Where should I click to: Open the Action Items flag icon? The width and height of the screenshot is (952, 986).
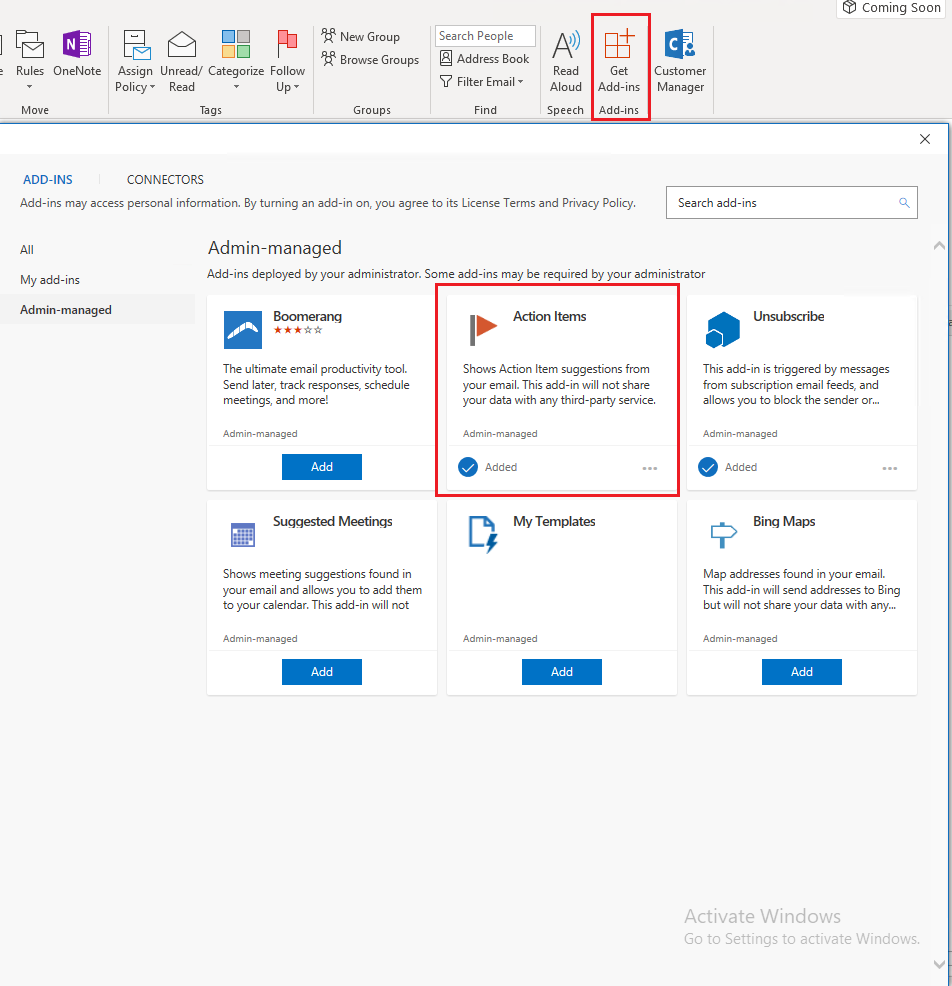483,330
